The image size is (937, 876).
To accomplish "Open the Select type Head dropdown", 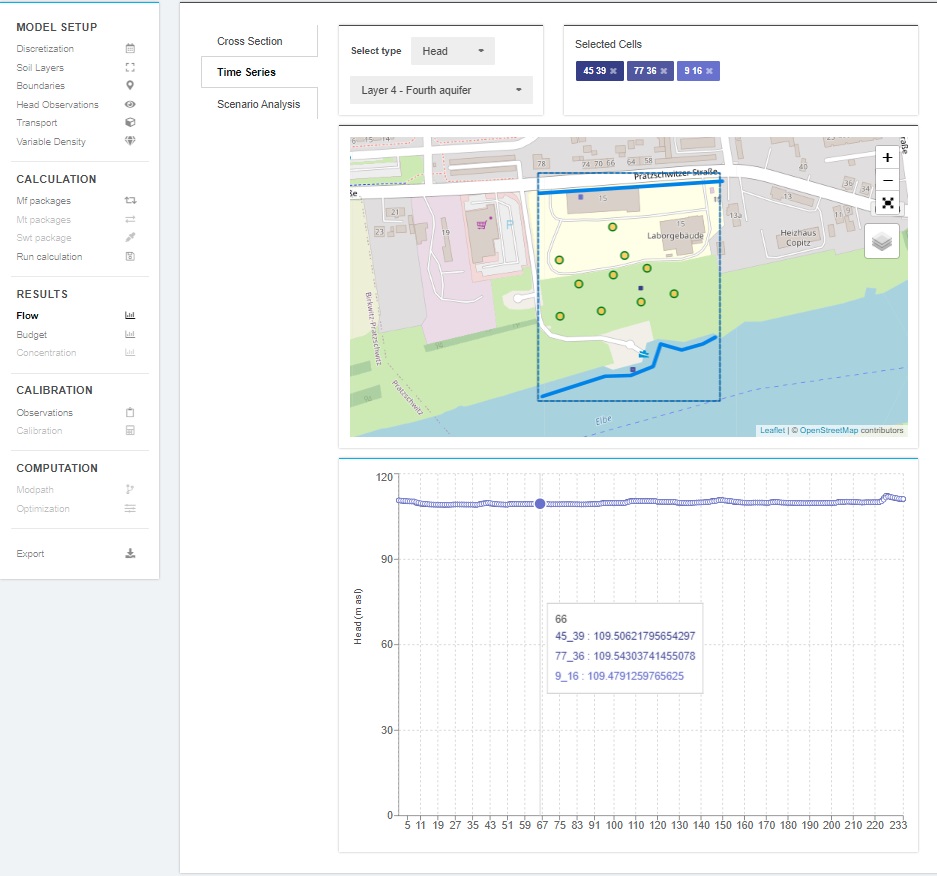I will 453,50.
